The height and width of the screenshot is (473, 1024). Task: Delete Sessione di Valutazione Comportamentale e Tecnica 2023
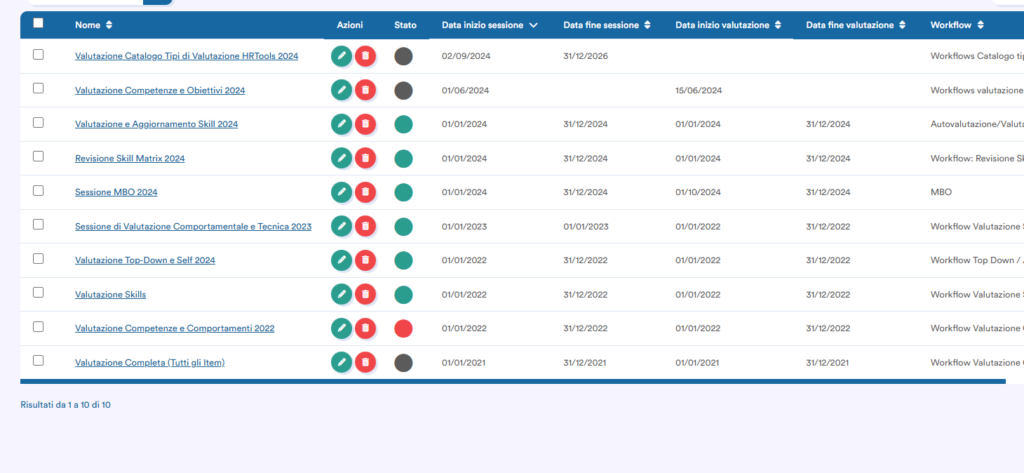coord(365,226)
